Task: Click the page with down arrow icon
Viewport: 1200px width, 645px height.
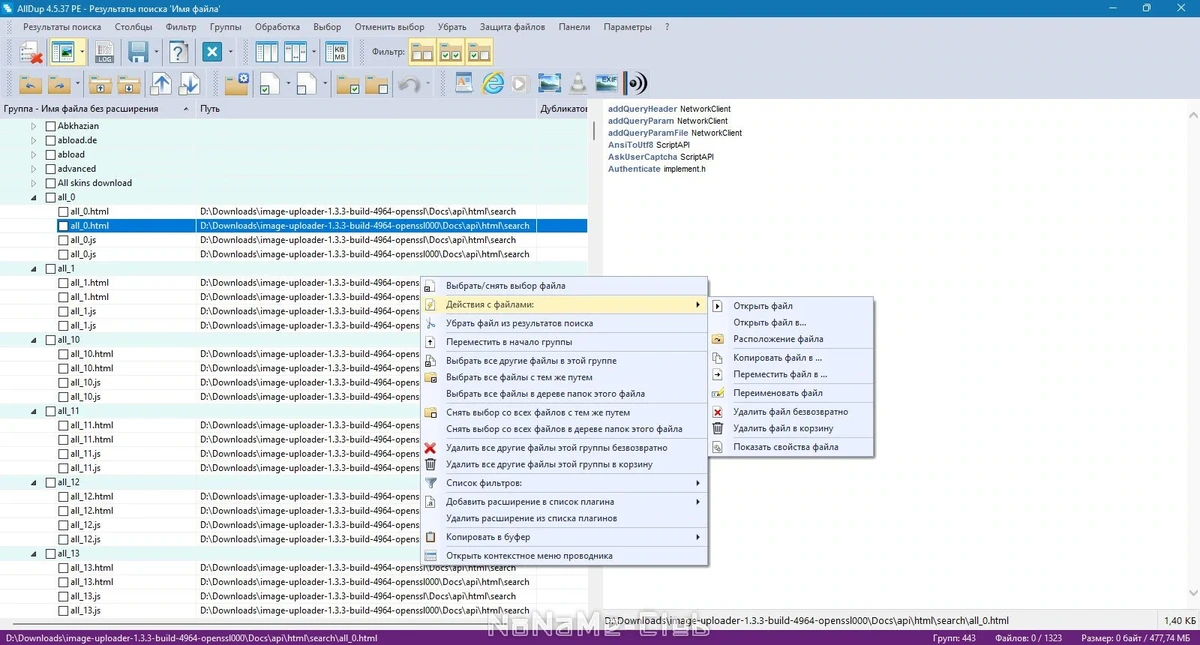Action: tap(189, 85)
